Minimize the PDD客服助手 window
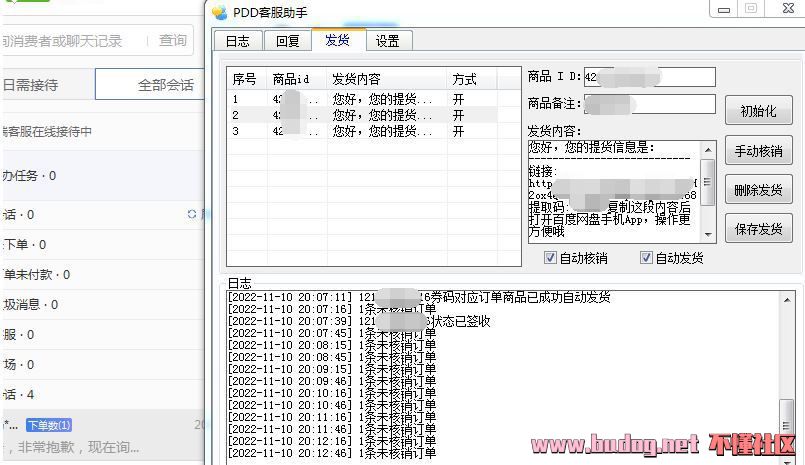The height and width of the screenshot is (465, 805). click(x=724, y=9)
